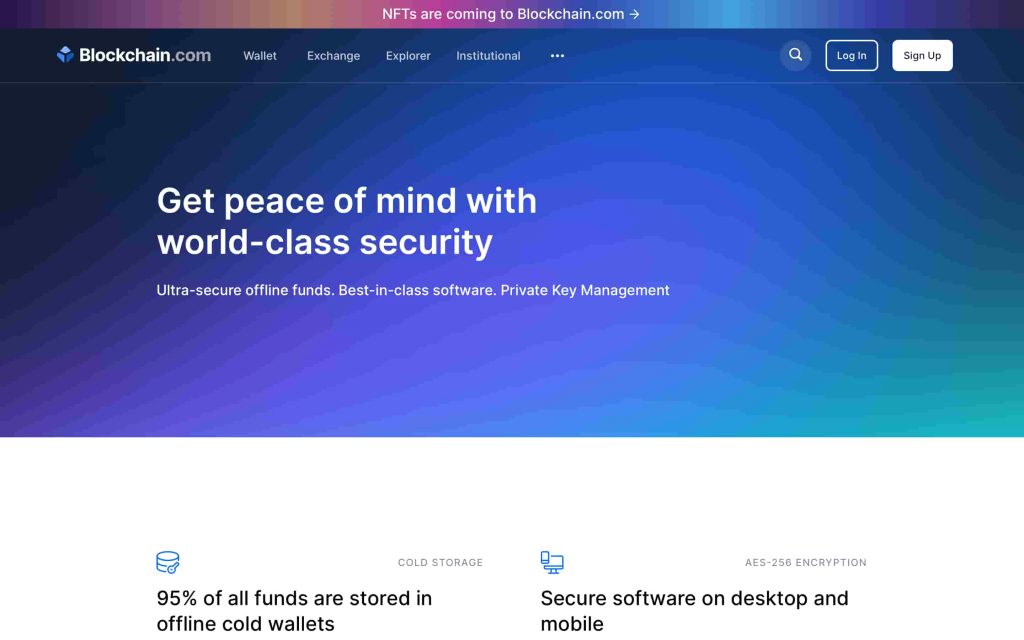Click the COLD STORAGE label
Viewport: 1024px width, 640px height.
point(440,562)
